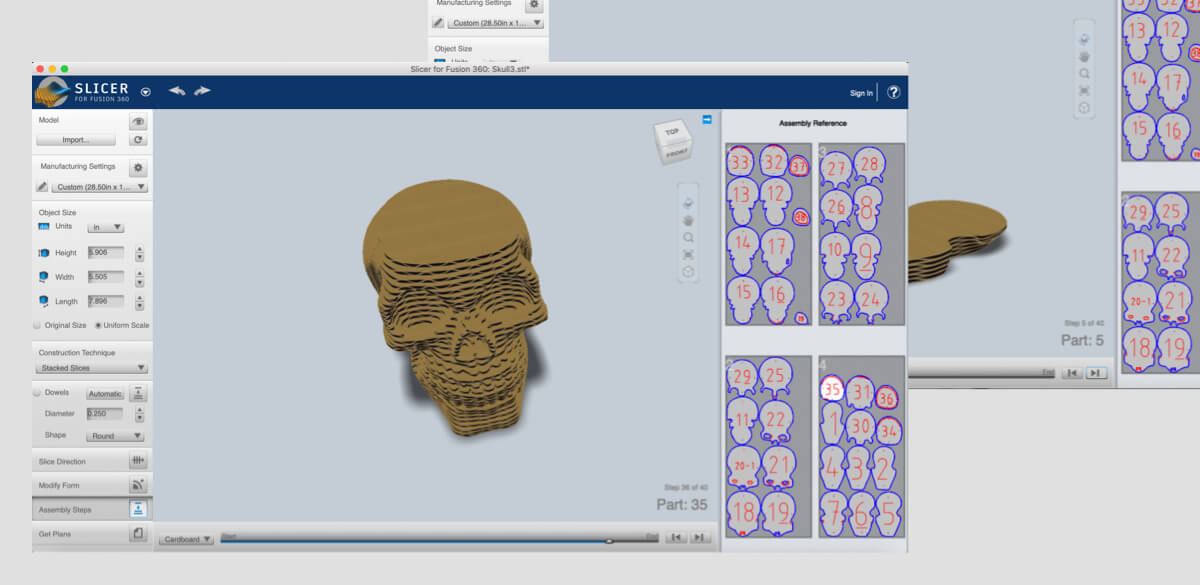Click the Redo arrow in the header
This screenshot has width=1200, height=585.
(202, 91)
